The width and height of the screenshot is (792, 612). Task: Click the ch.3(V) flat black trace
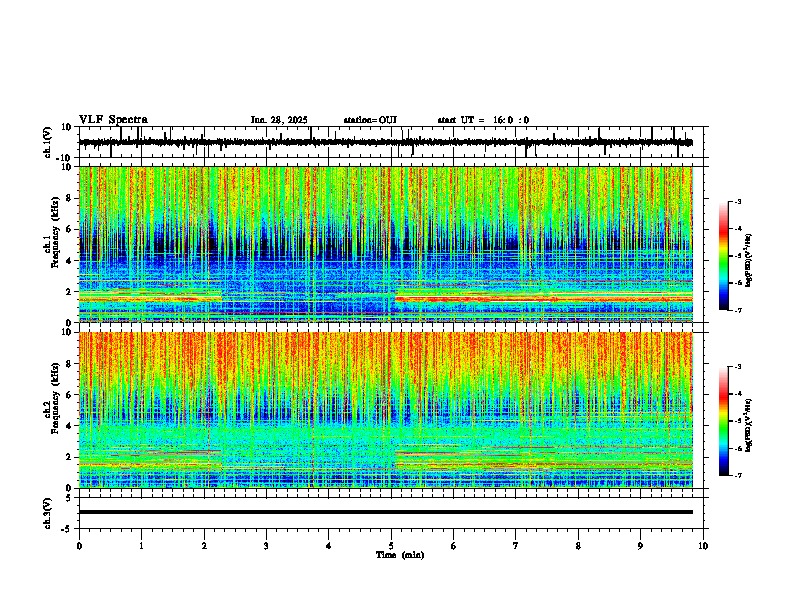click(386, 512)
